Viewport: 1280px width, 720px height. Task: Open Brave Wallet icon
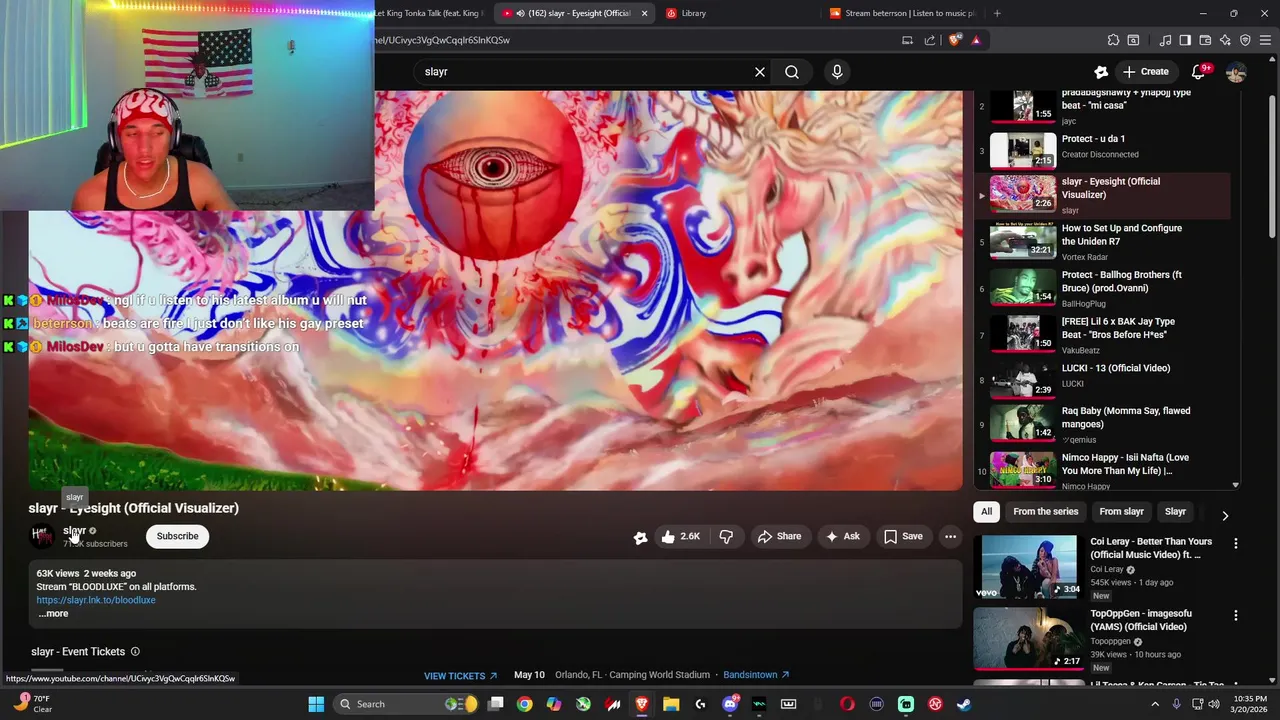1205,40
